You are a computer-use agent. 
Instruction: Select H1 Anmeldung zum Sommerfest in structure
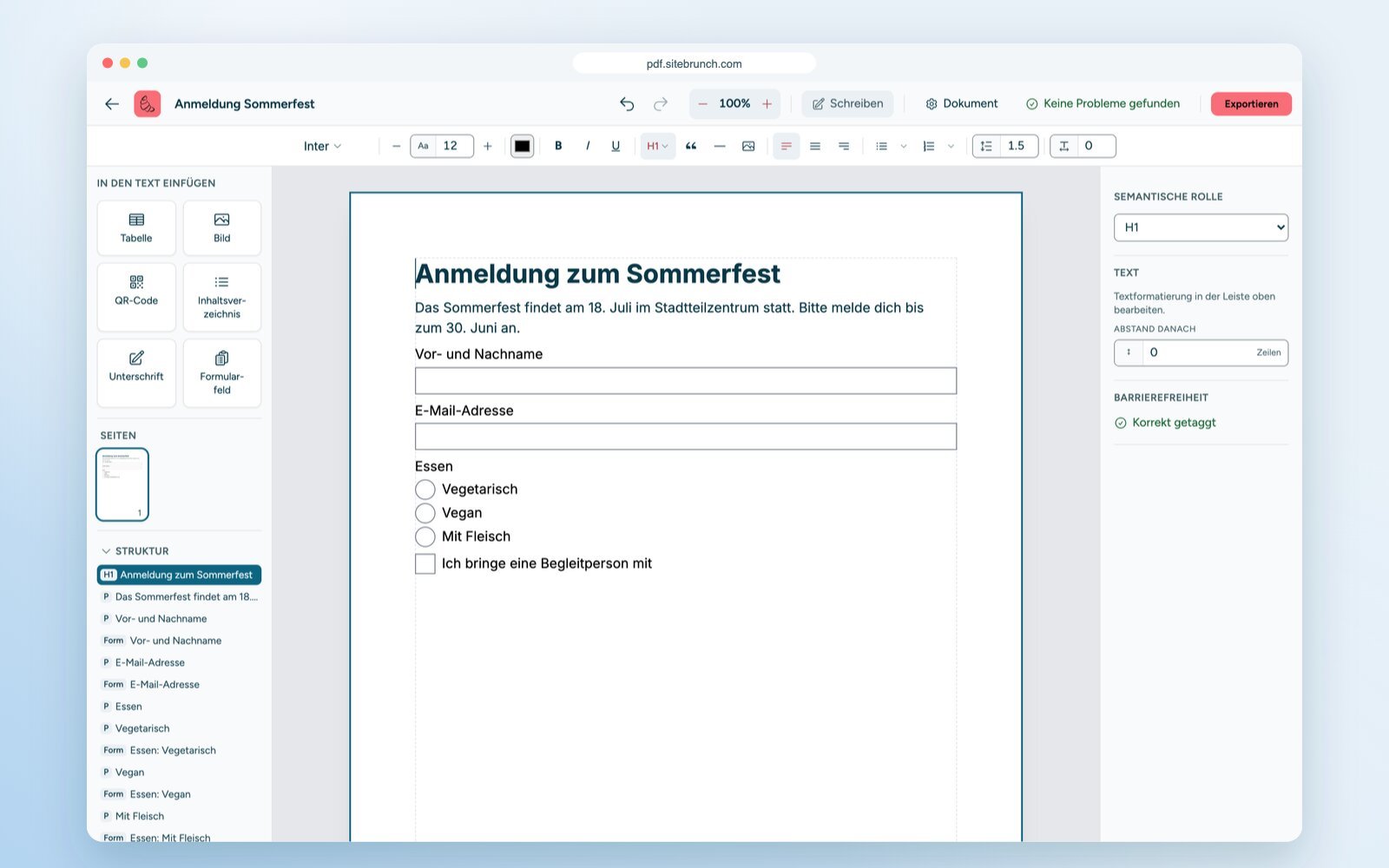179,575
